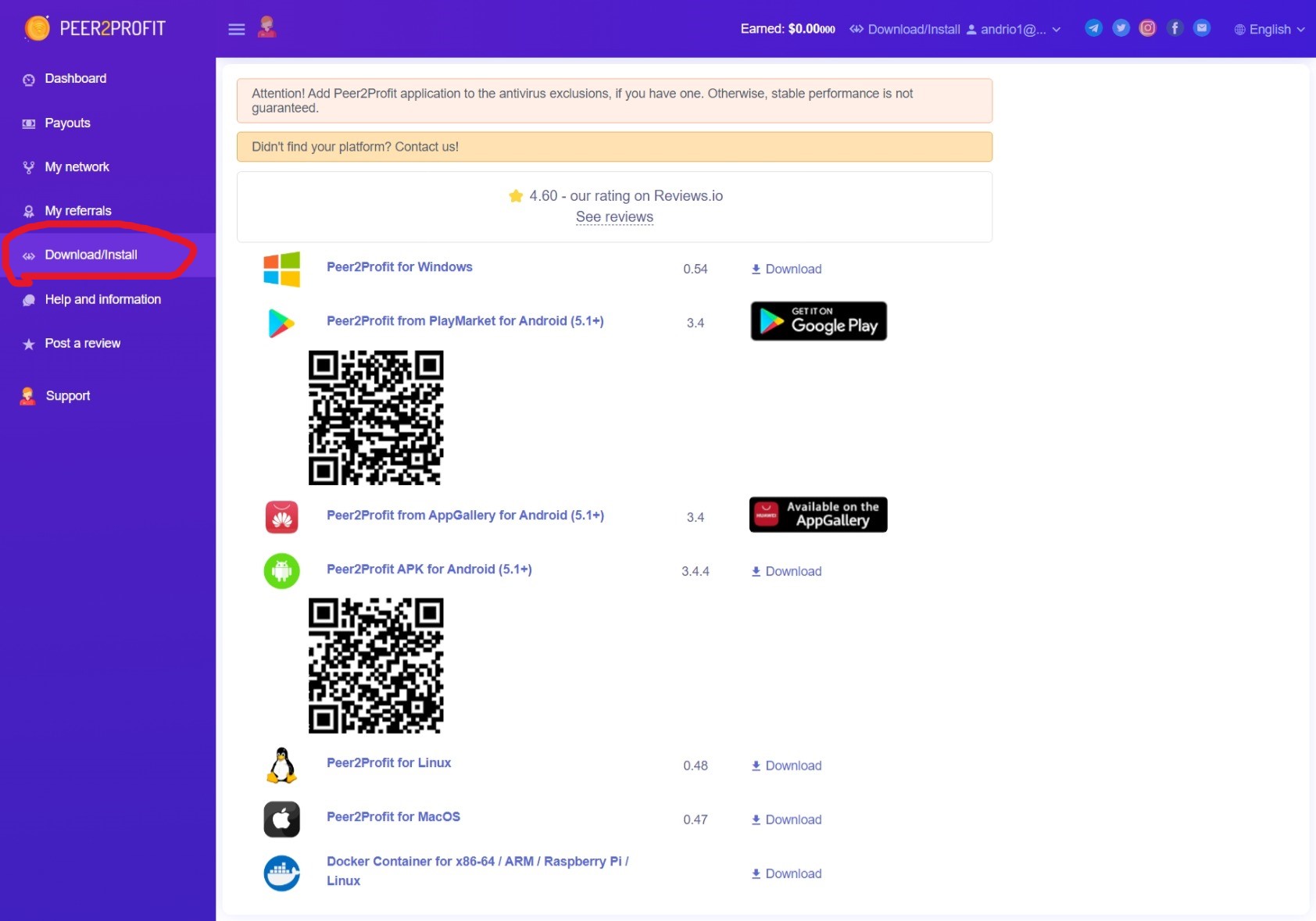Image resolution: width=1316 pixels, height=921 pixels.
Task: Download the Docker Container package
Action: (x=786, y=874)
